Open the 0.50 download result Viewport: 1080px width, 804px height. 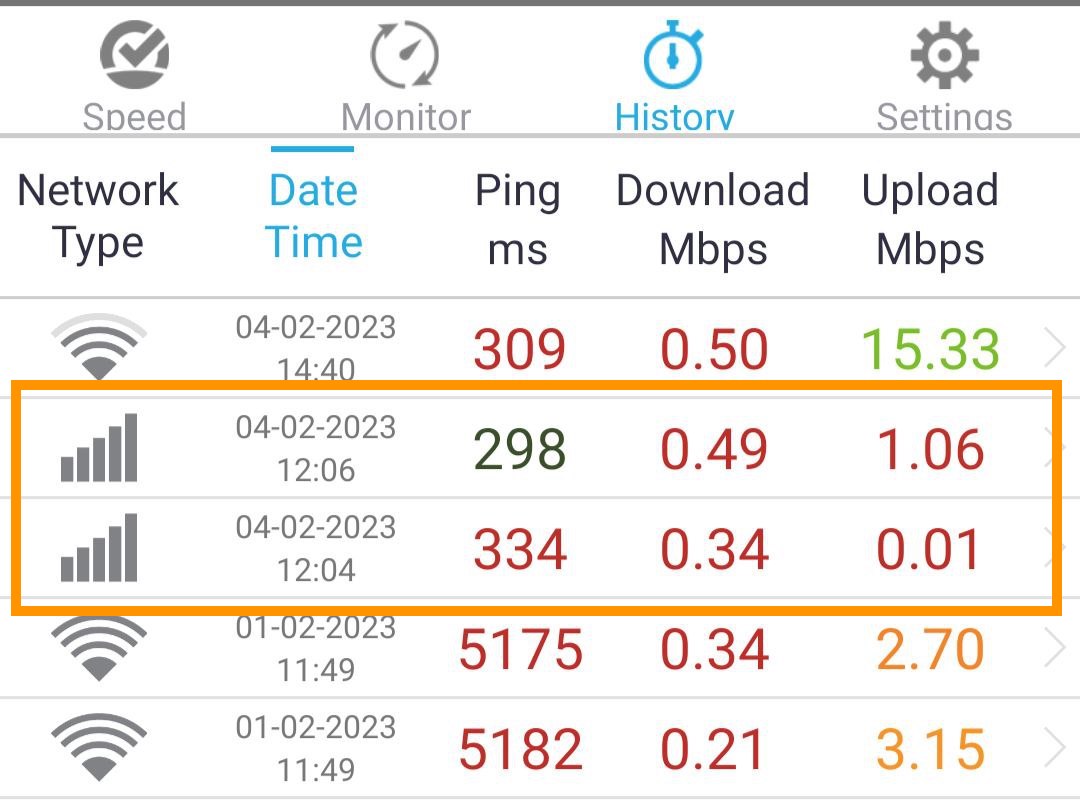[x=714, y=349]
